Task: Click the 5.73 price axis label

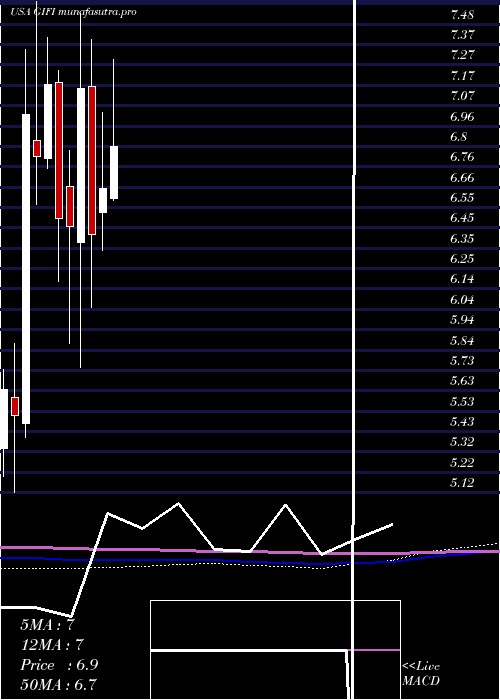Action: [x=462, y=361]
